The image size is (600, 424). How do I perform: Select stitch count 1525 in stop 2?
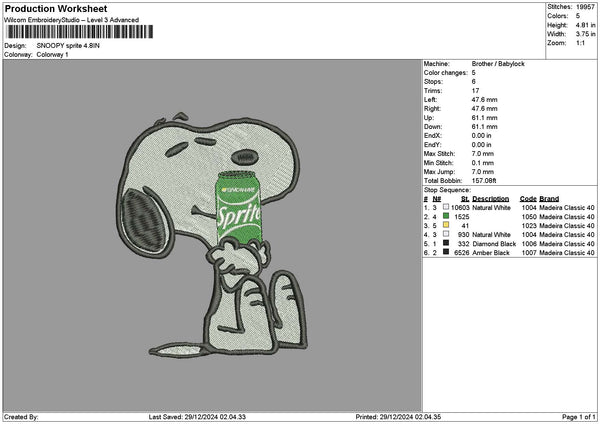click(x=462, y=217)
